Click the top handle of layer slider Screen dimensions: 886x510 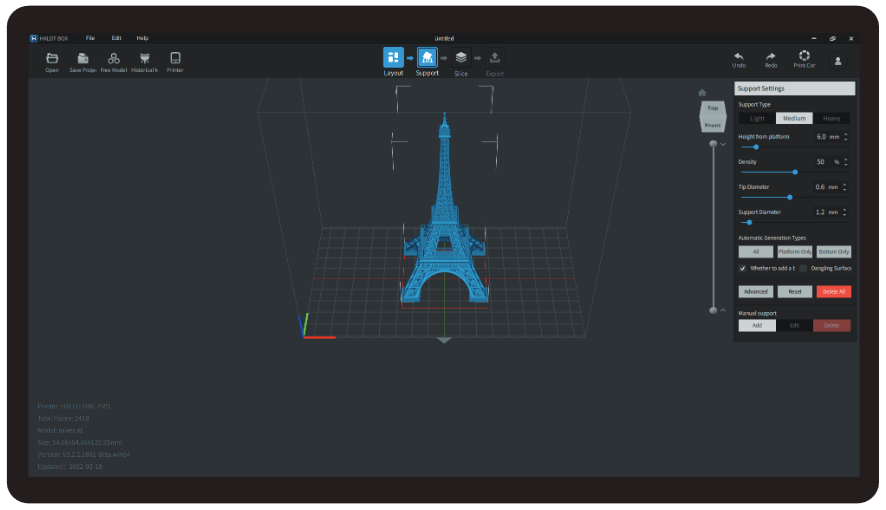pos(713,144)
